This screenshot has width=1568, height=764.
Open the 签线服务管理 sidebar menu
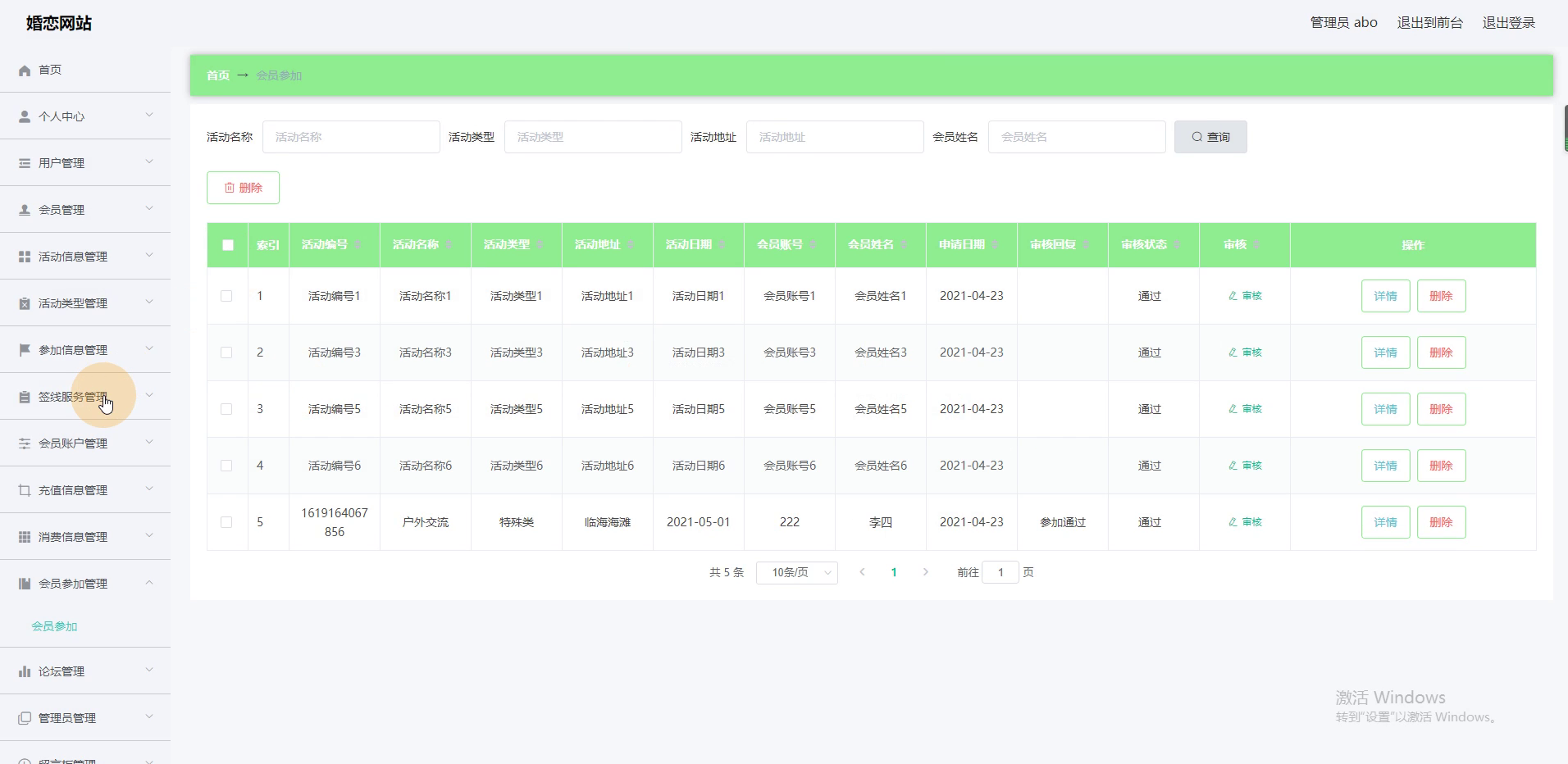85,397
